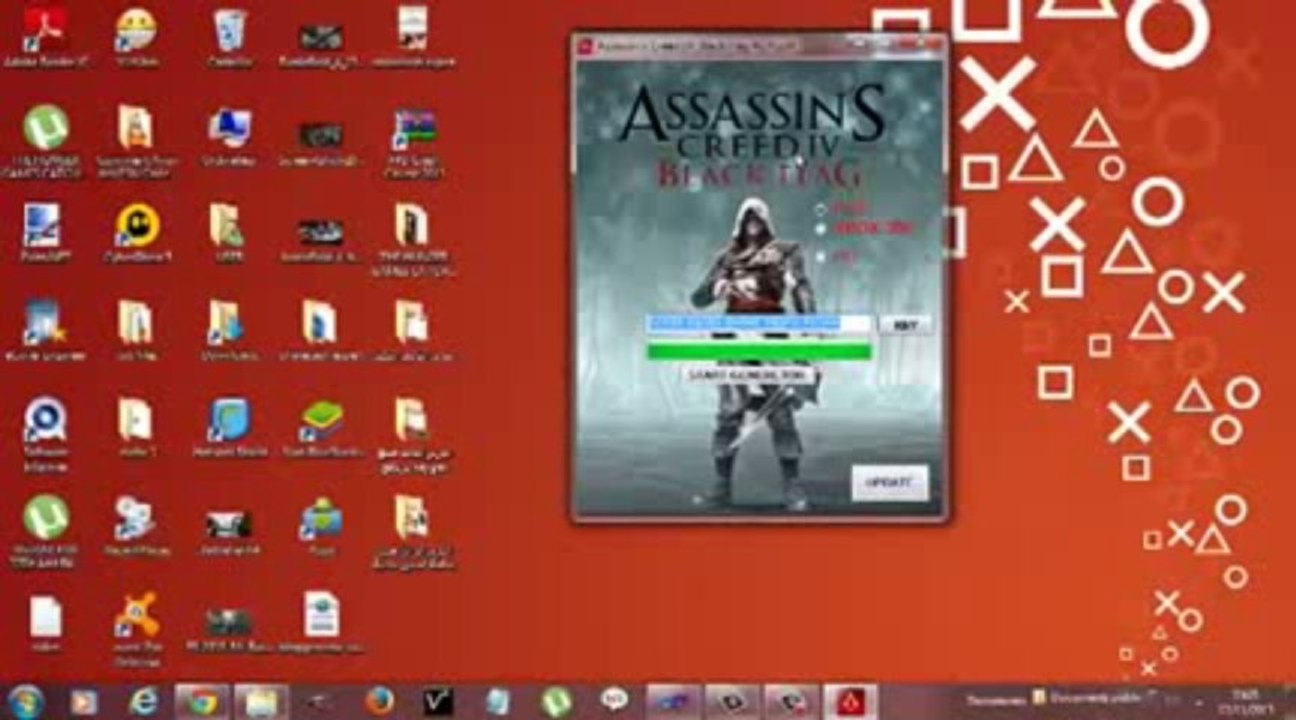Launch Firefox from the taskbar

pos(379,702)
